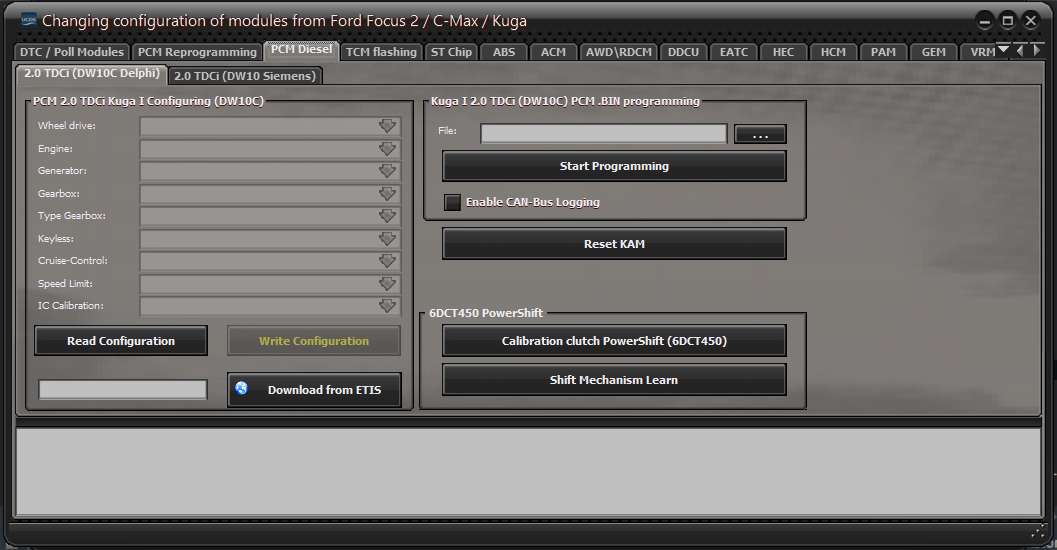This screenshot has height=550, width=1057.
Task: Click Download from ETIS globe button
Action: [x=314, y=390]
